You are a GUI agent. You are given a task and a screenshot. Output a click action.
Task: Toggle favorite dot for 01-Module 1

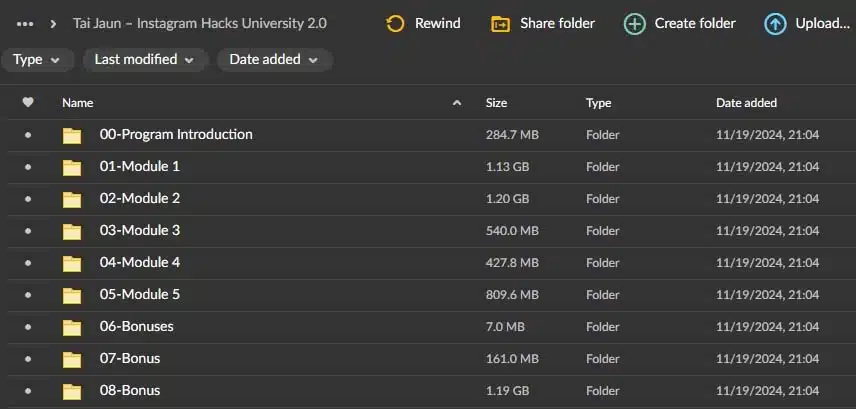pyautogui.click(x=28, y=167)
